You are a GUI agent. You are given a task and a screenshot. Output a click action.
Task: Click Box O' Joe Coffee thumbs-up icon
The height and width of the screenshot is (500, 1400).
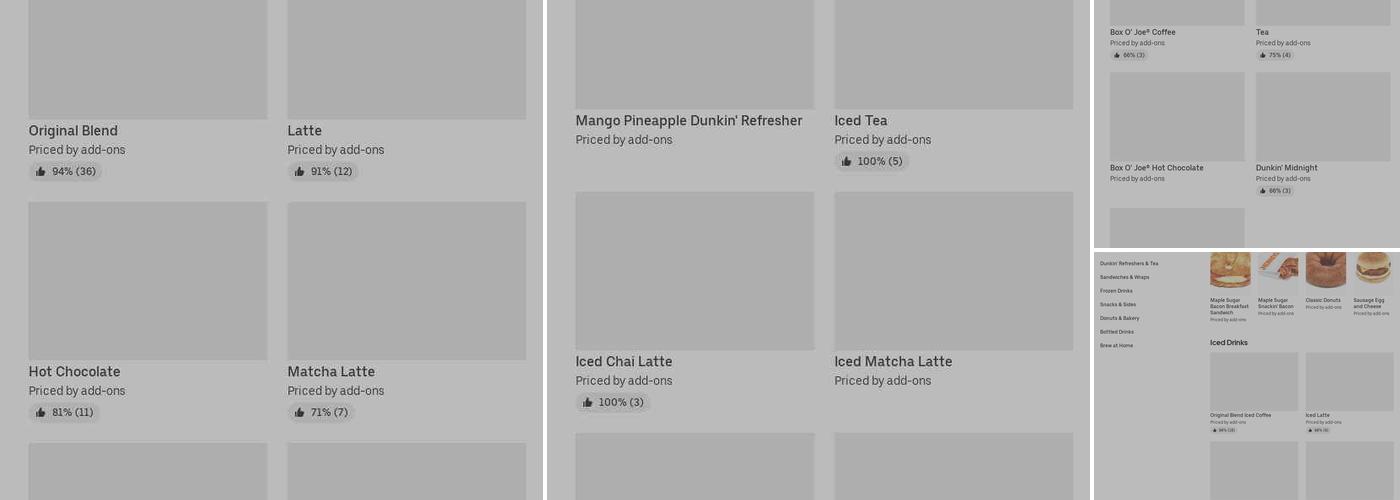click(x=1117, y=55)
